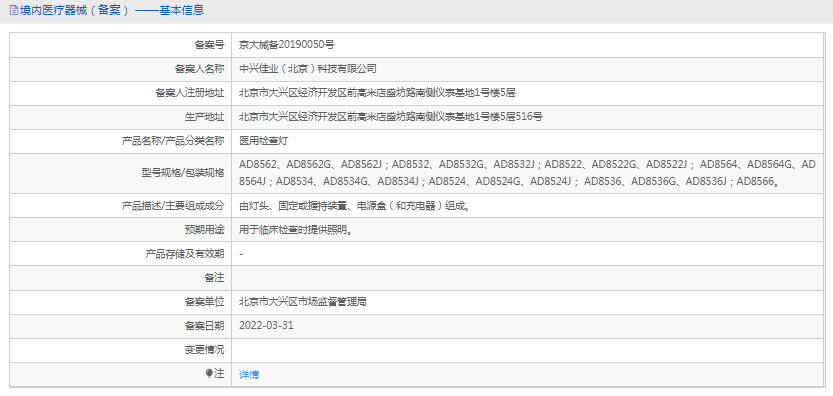The height and width of the screenshot is (396, 833).
Task: Click the 产品描述 text about 灯头 composition
Action: coord(354,206)
